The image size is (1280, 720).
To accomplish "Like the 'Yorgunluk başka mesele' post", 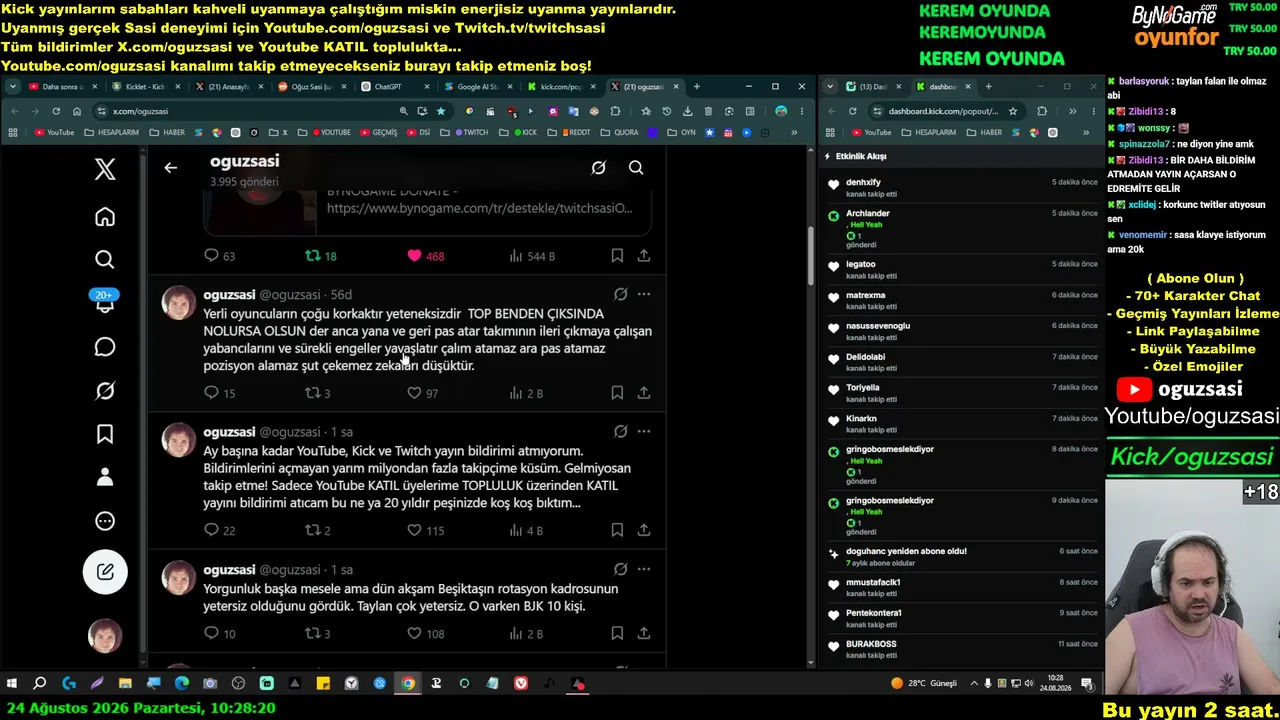I will (x=425, y=633).
